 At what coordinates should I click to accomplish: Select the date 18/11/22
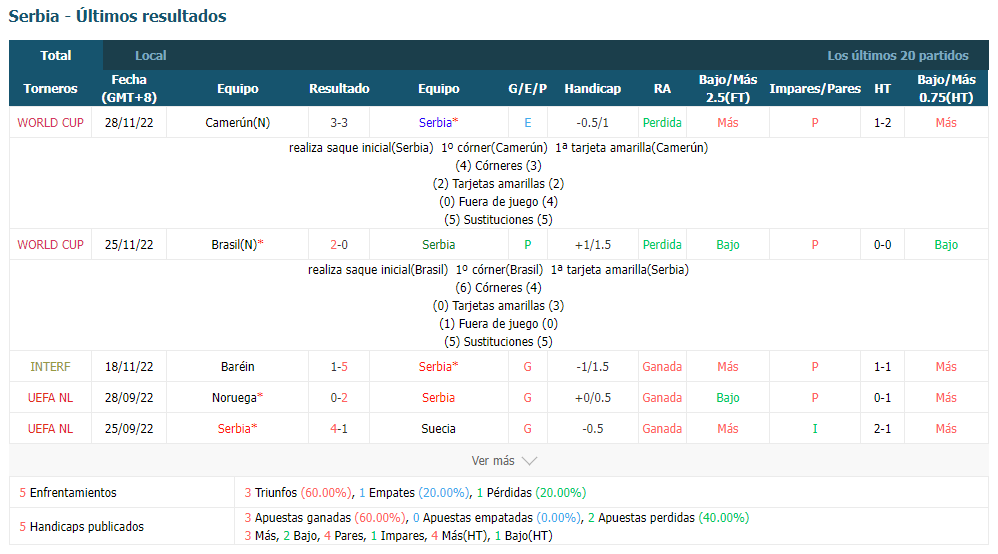(129, 367)
